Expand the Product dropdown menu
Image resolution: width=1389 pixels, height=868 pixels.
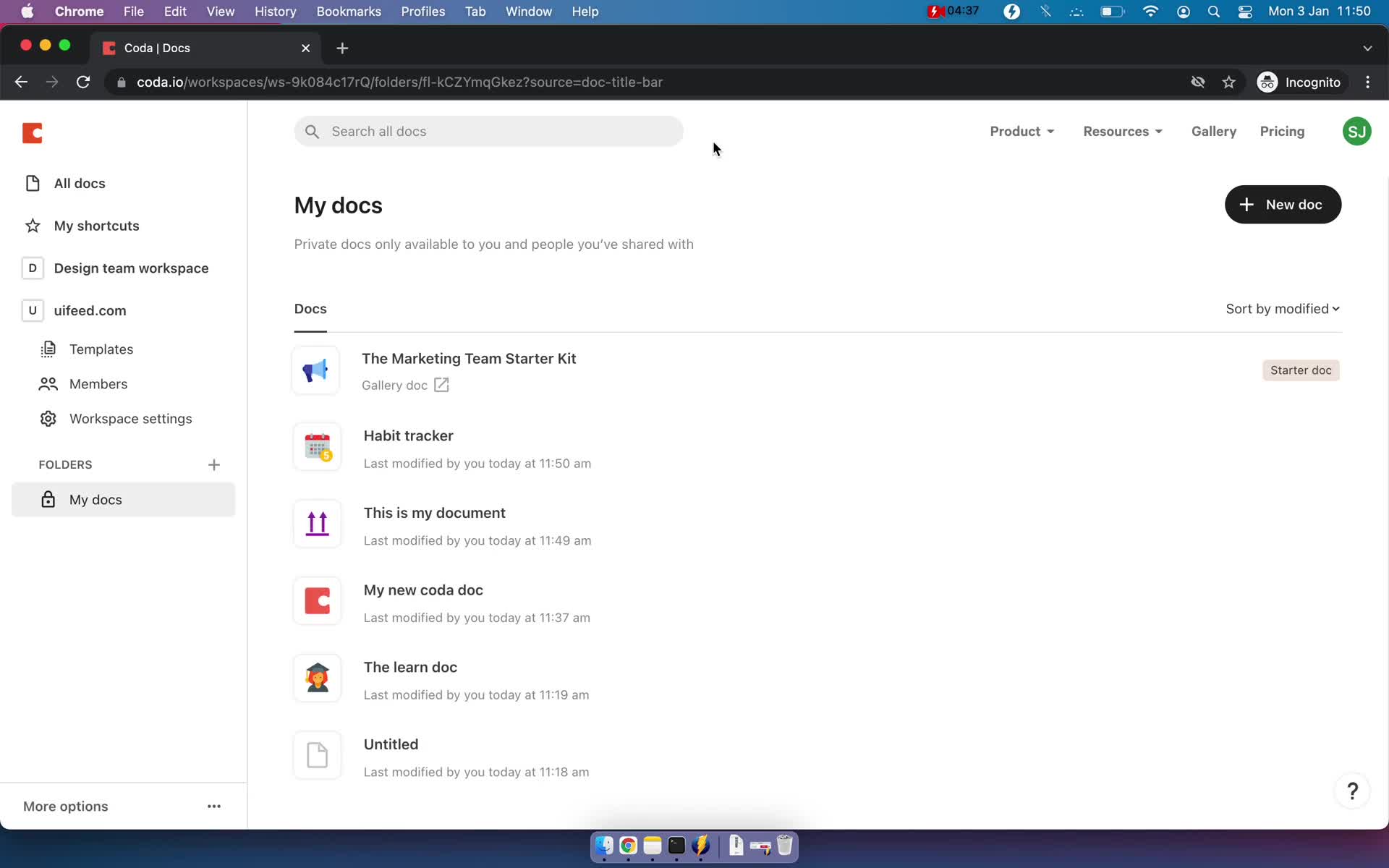click(1022, 132)
